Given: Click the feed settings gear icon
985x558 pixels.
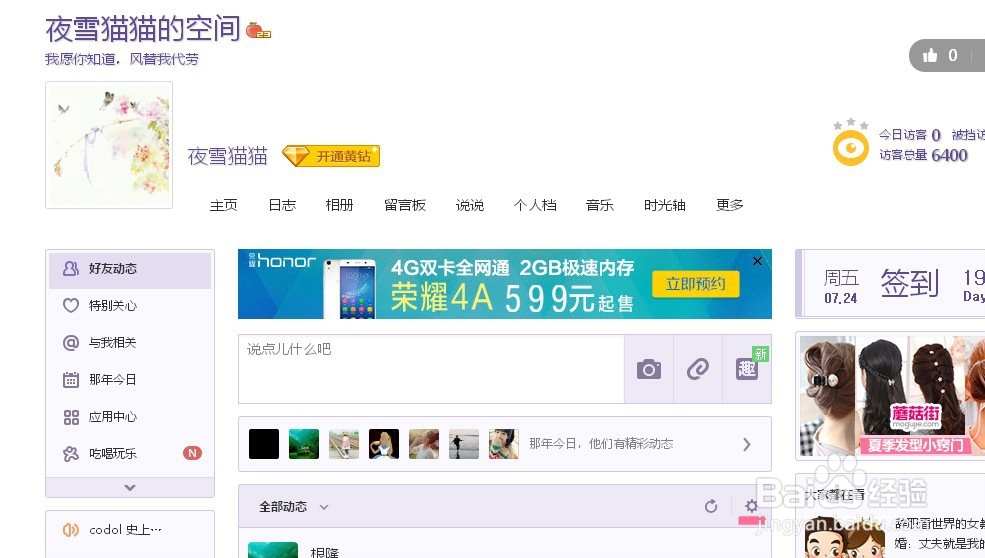Looking at the screenshot, I should point(751,506).
